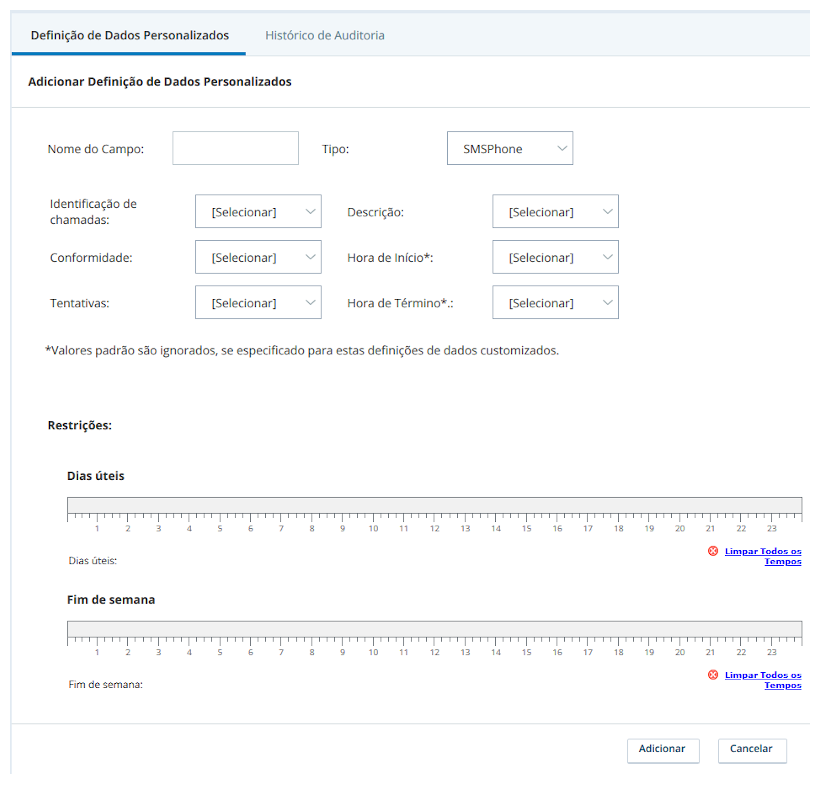Click the Adicionar Definição de Dados Personalizados heading

click(160, 82)
